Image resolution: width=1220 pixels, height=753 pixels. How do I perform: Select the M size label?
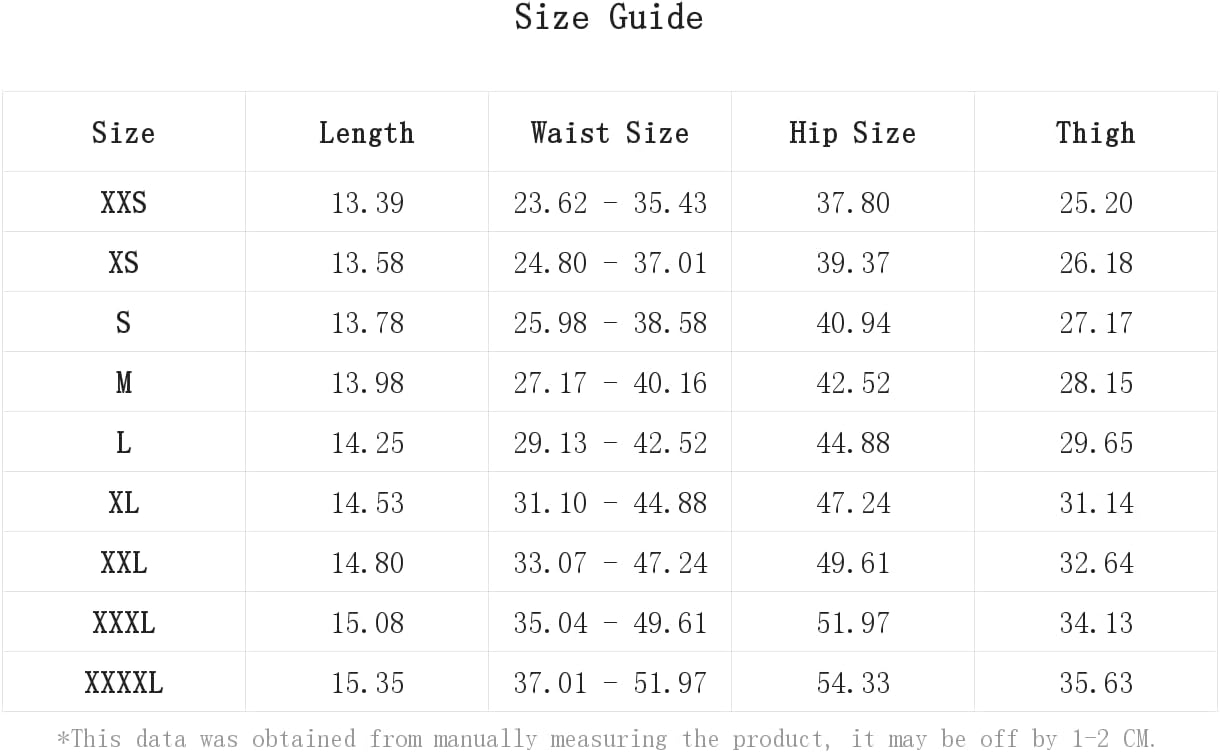coord(123,383)
